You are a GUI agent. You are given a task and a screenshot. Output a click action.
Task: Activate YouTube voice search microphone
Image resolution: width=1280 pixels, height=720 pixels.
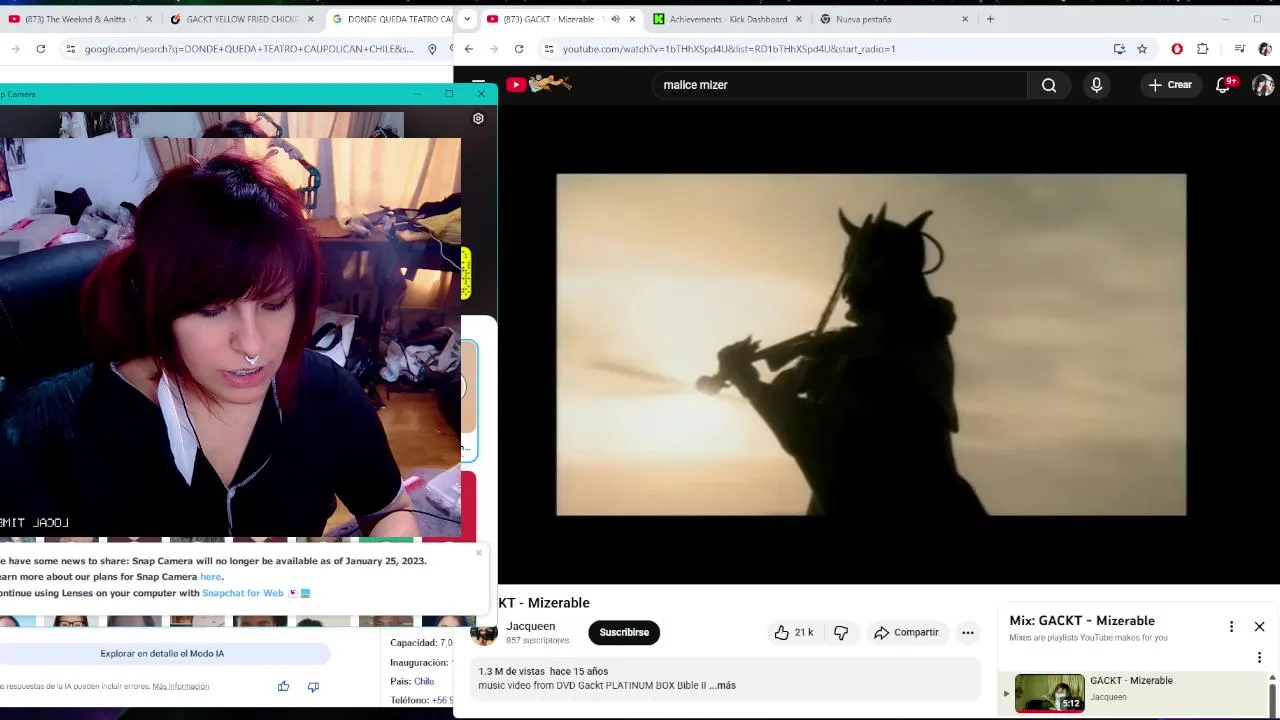(x=1096, y=85)
